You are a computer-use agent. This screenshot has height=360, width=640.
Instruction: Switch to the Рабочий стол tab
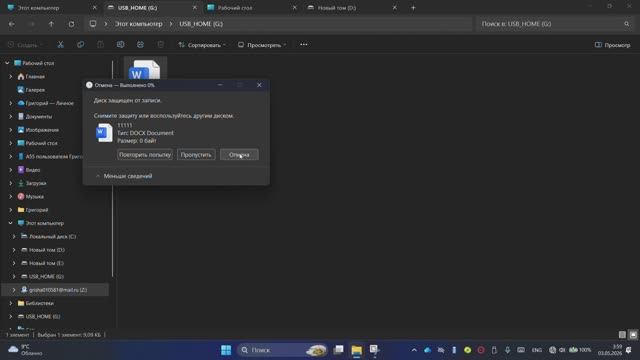[235, 8]
